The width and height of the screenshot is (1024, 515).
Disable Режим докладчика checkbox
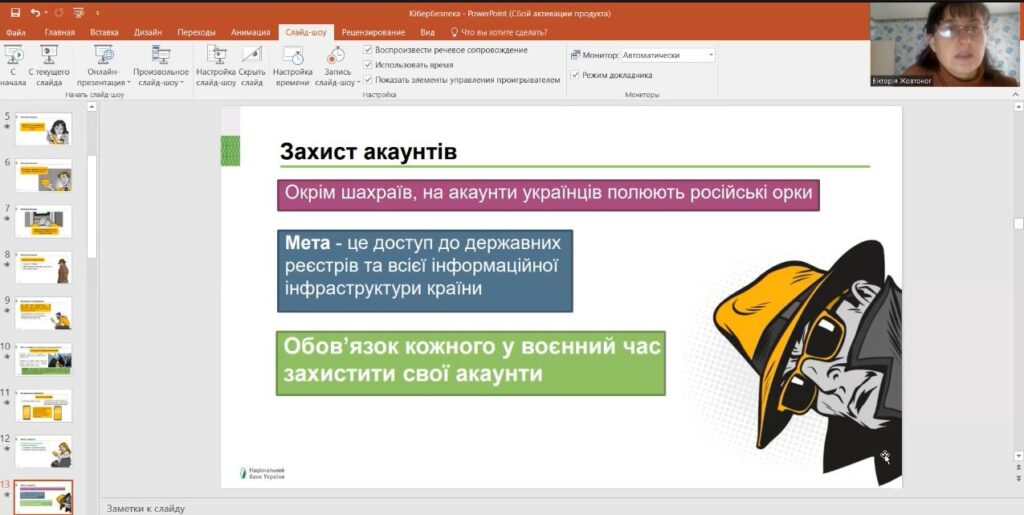pyautogui.click(x=575, y=75)
